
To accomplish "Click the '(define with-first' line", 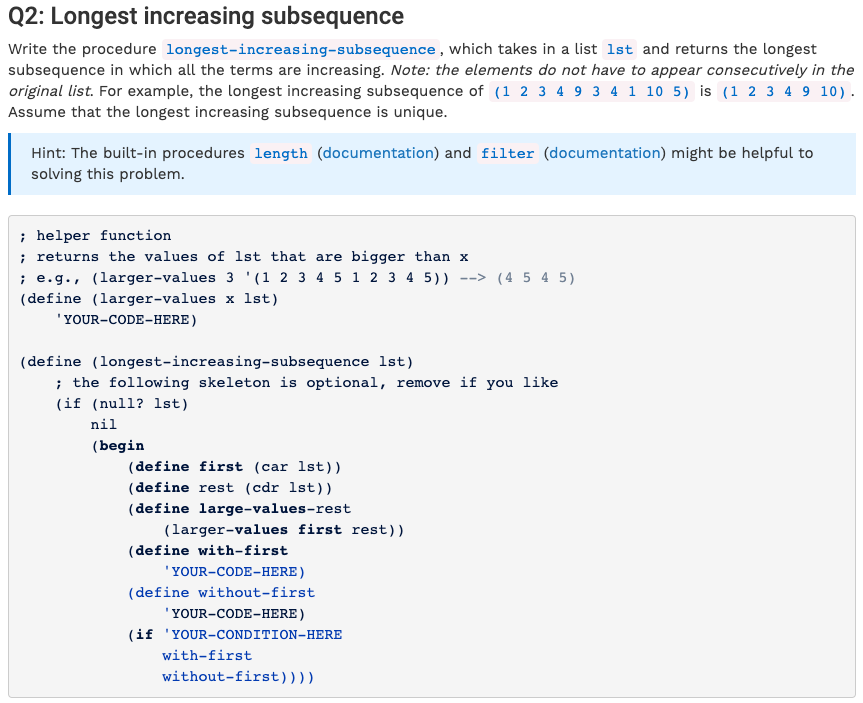I will (207, 551).
